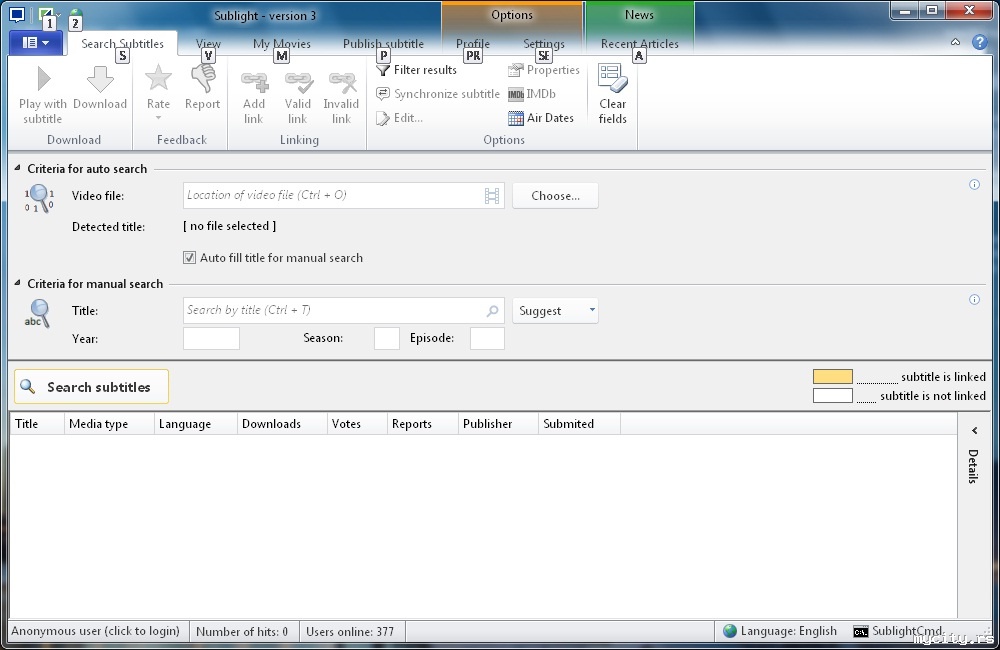Switch to the My Movies tab
Screen dimensions: 1000x650
coord(281,43)
